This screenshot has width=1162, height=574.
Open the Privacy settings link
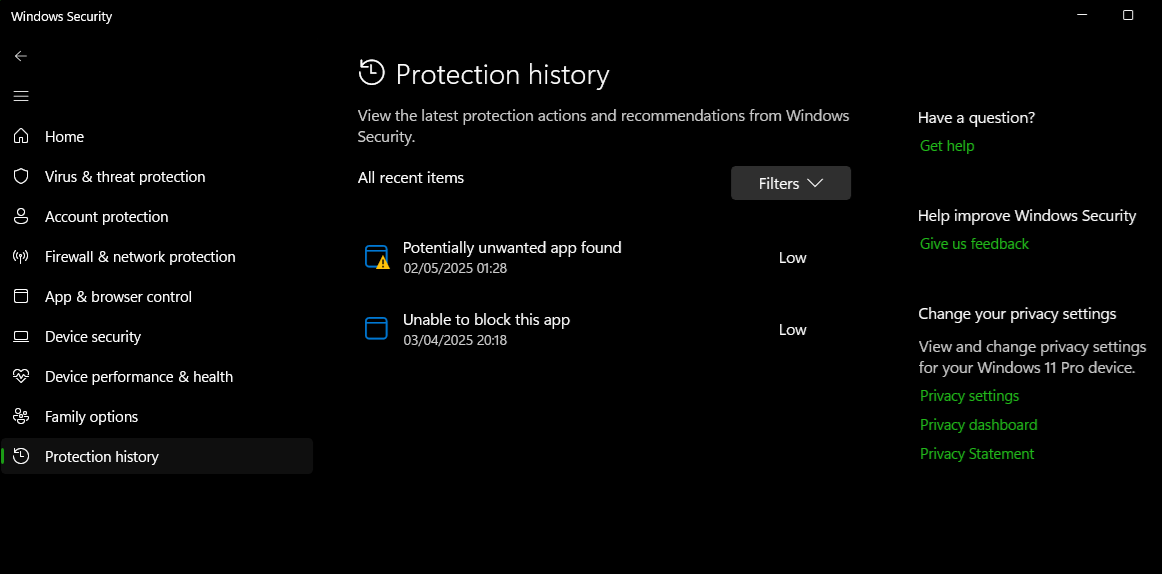pyautogui.click(x=969, y=396)
